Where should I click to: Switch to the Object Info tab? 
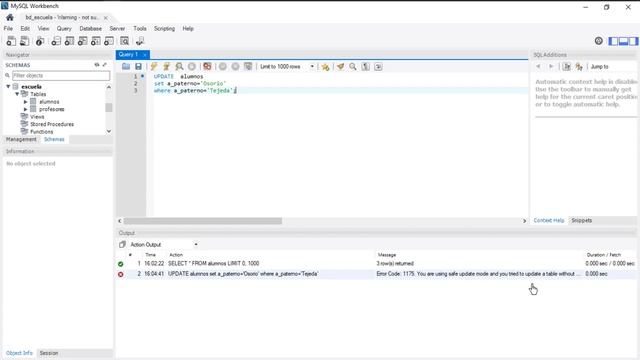click(x=19, y=353)
